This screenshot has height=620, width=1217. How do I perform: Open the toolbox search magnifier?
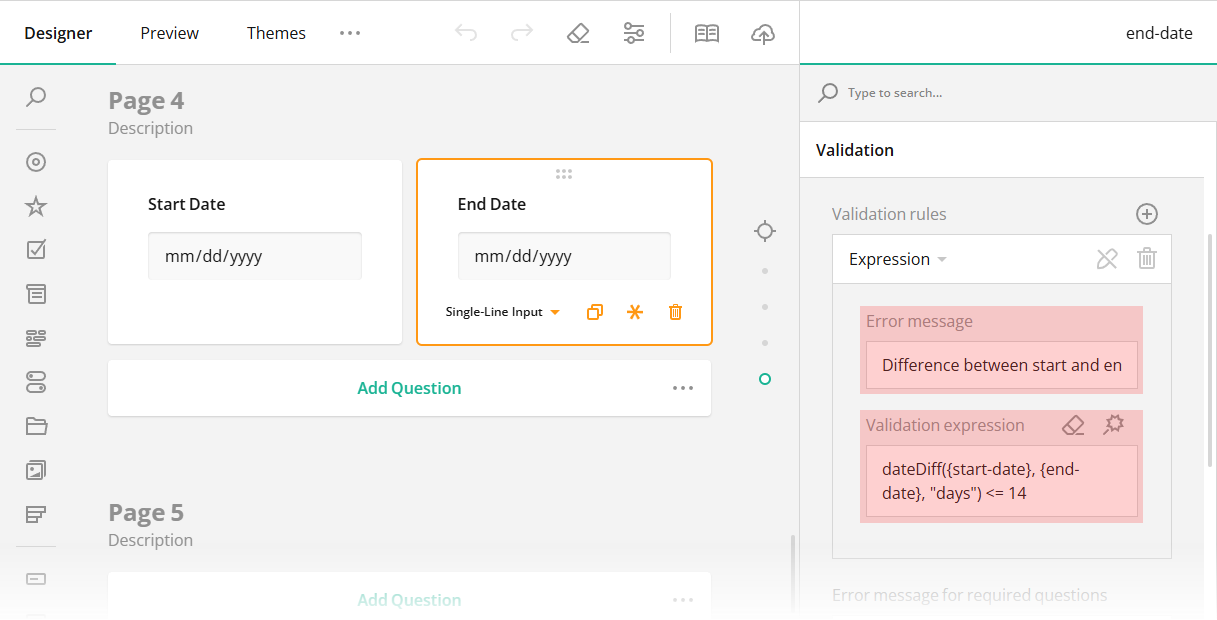[x=35, y=98]
